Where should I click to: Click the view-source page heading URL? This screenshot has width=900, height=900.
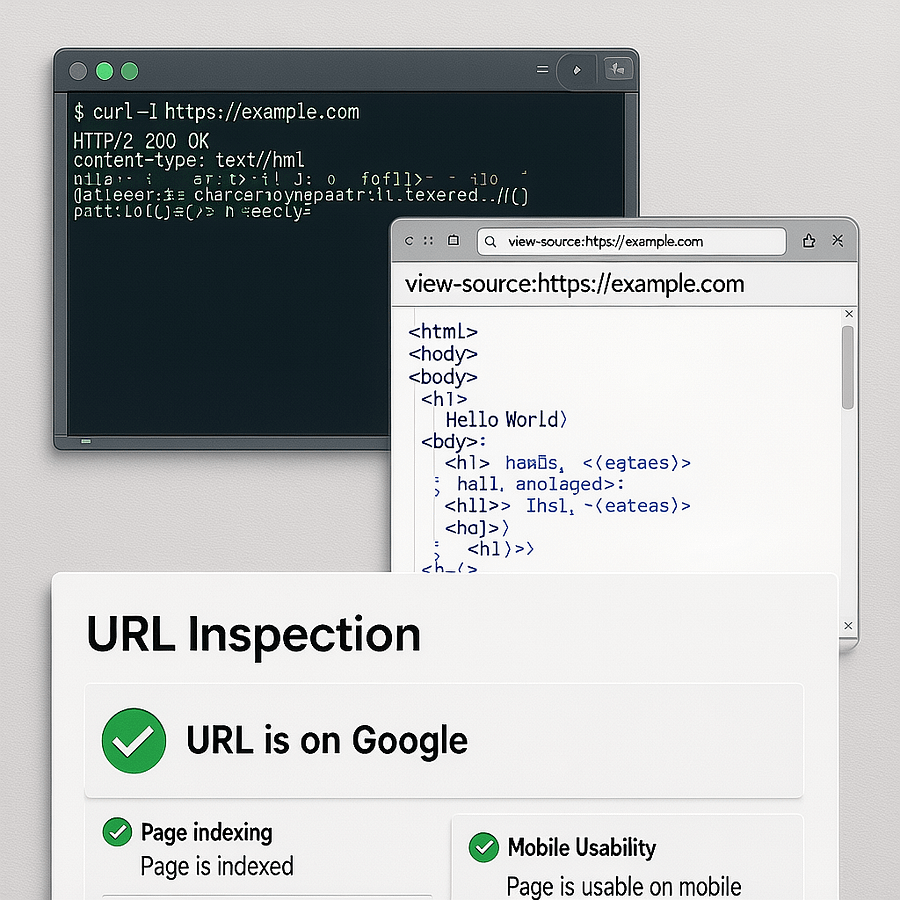coord(575,284)
